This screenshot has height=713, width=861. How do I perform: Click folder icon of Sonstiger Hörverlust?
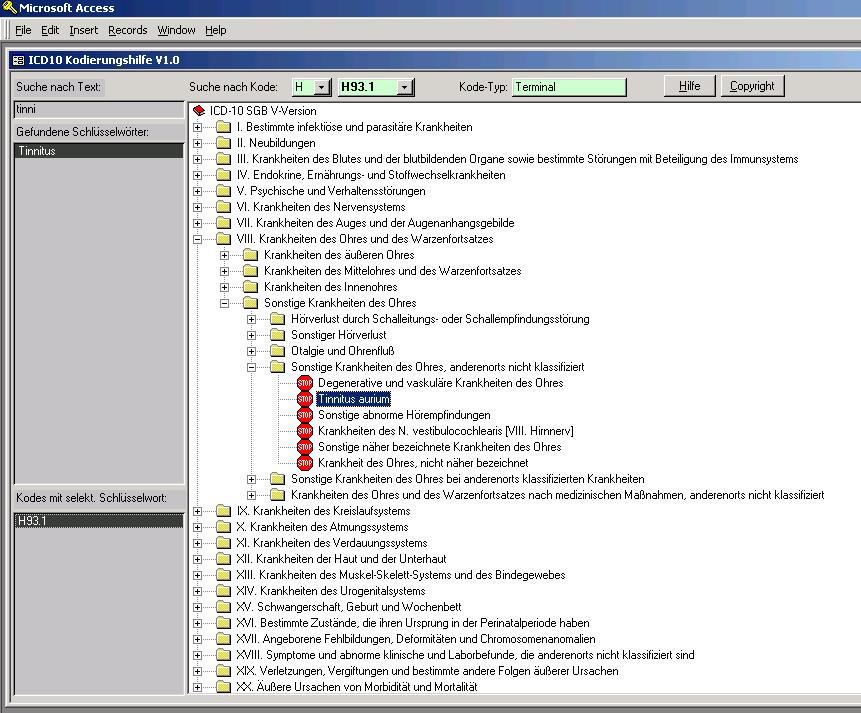coord(278,335)
